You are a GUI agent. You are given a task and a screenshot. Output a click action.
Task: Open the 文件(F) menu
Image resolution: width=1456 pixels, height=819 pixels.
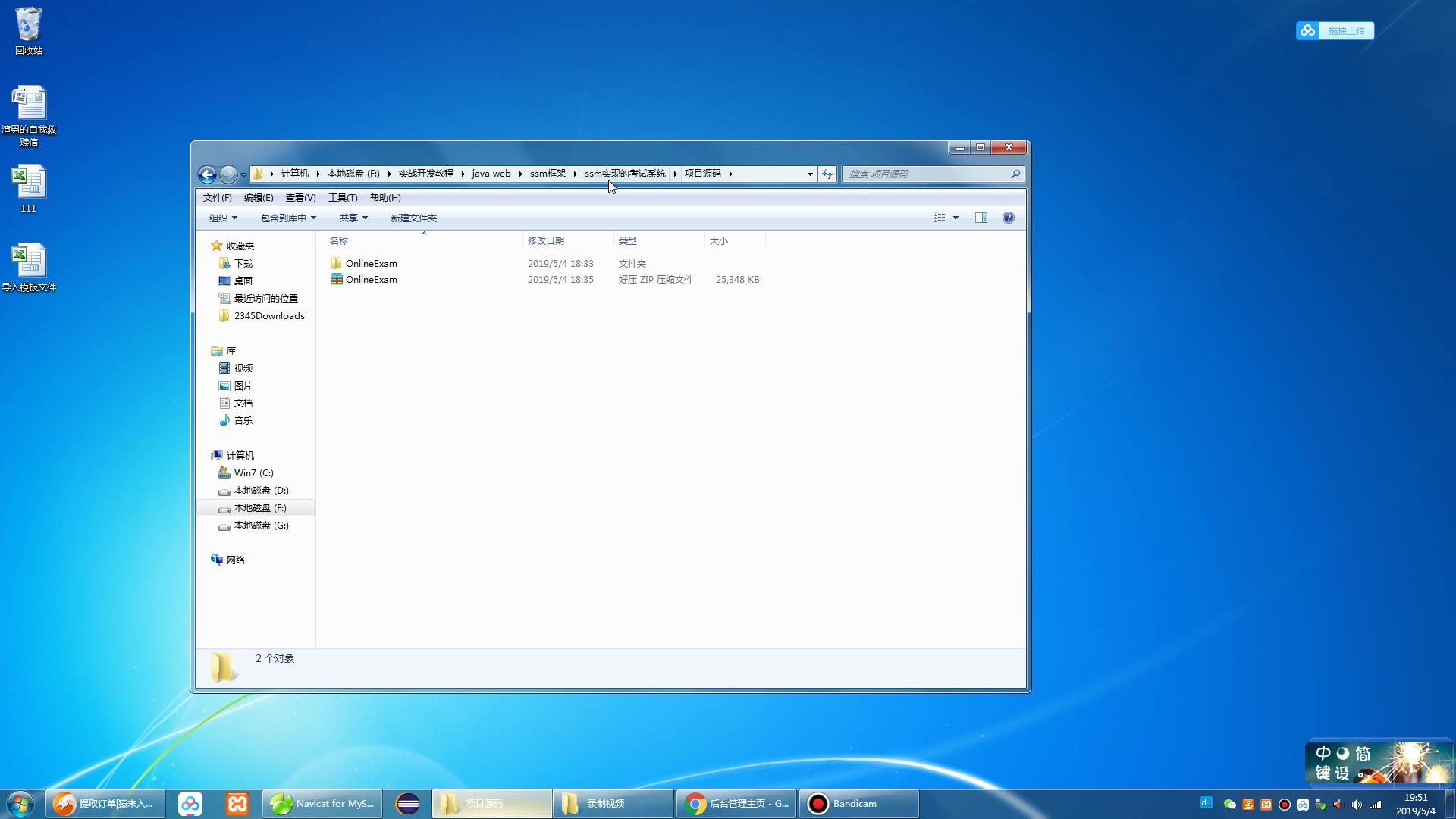(217, 198)
